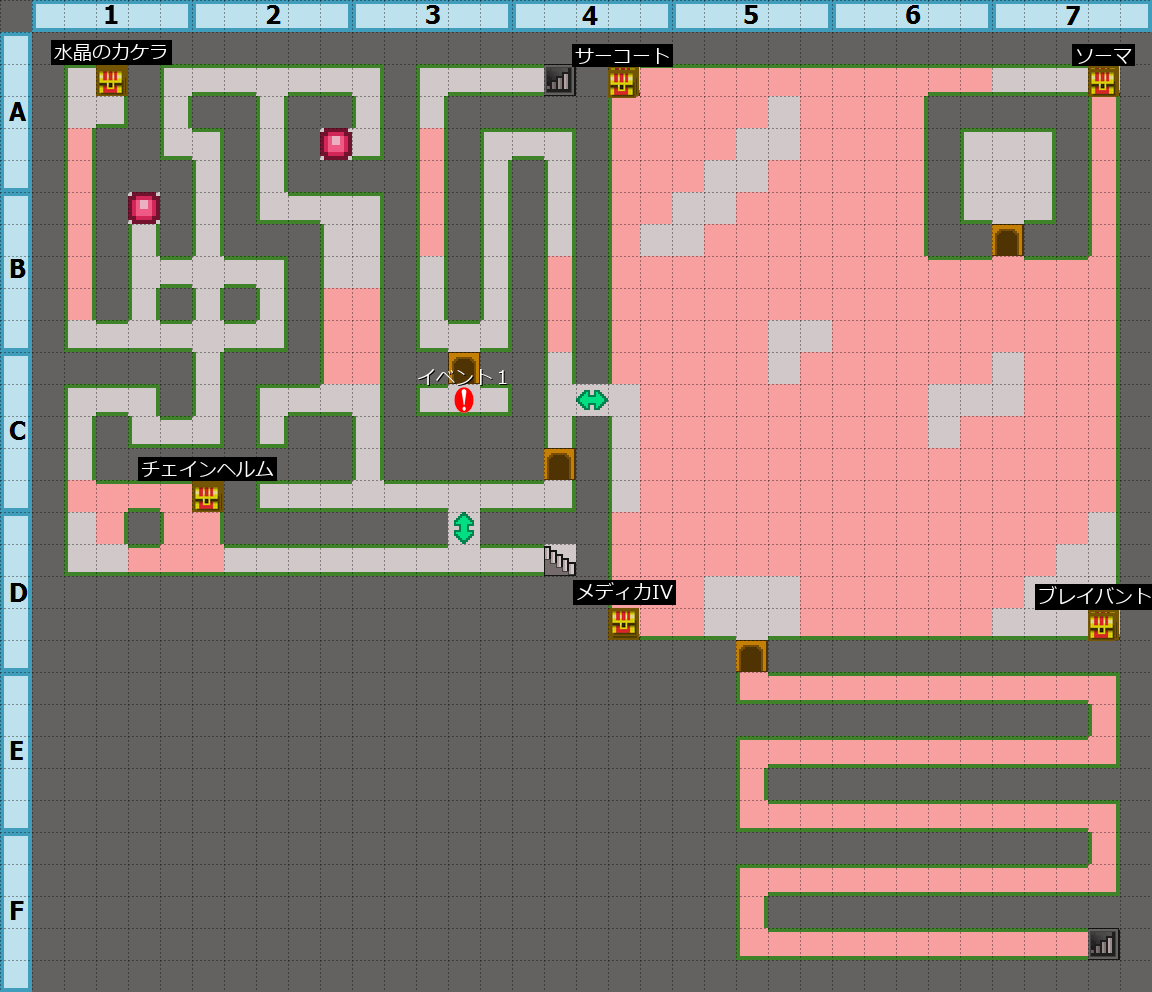Viewport: 1152px width, 992px height.
Task: Click the door directly above the event marker
Action: [464, 367]
